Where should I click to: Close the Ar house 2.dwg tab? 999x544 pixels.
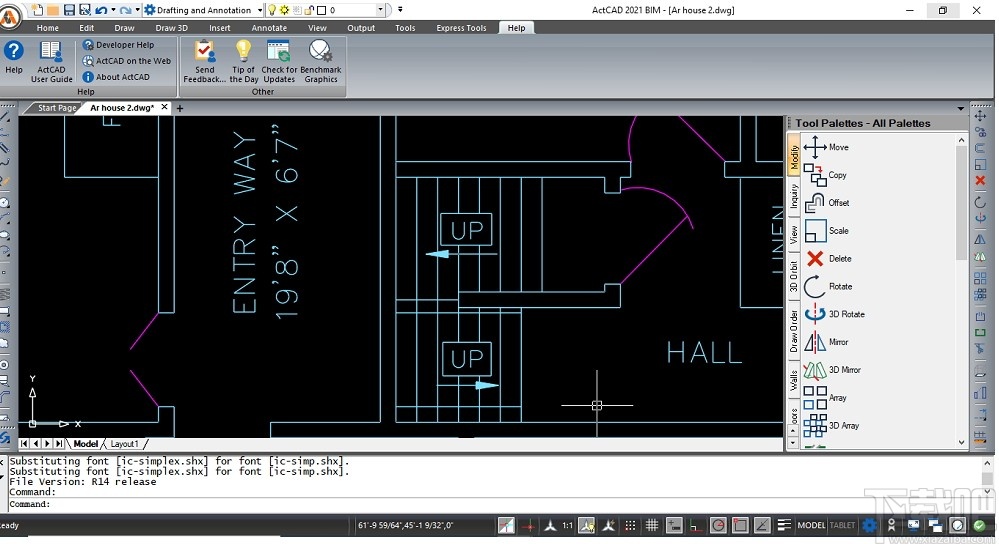pos(164,107)
